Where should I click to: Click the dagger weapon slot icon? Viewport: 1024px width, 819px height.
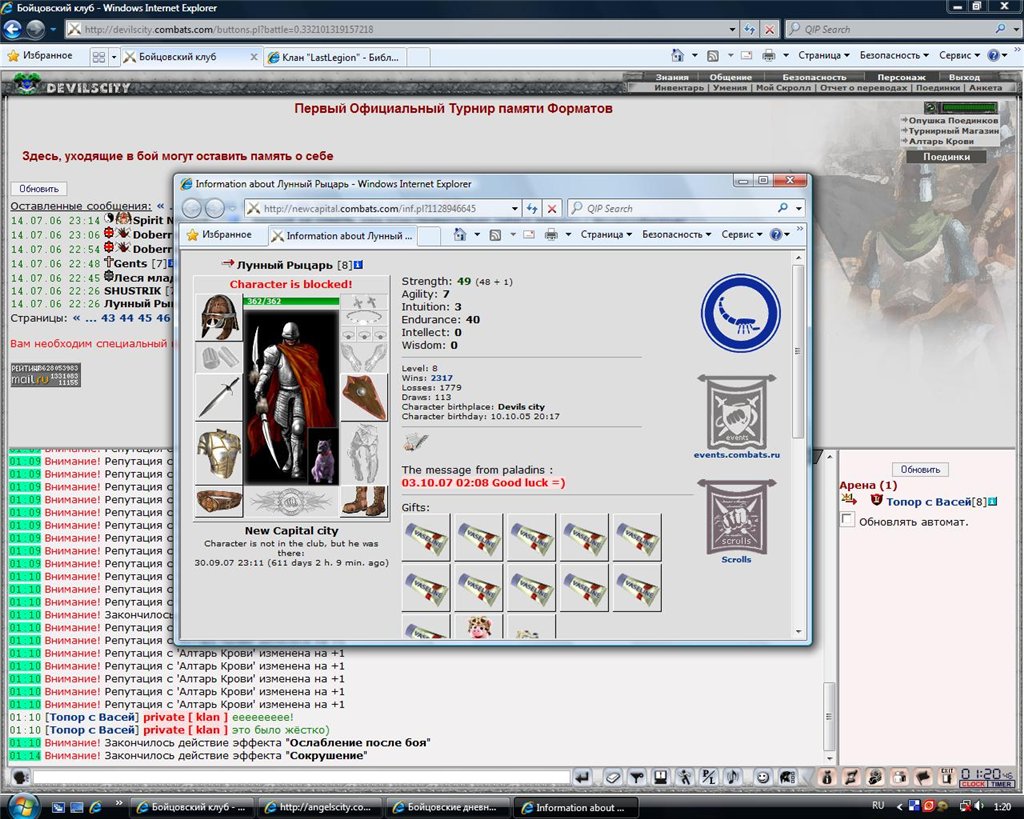219,397
